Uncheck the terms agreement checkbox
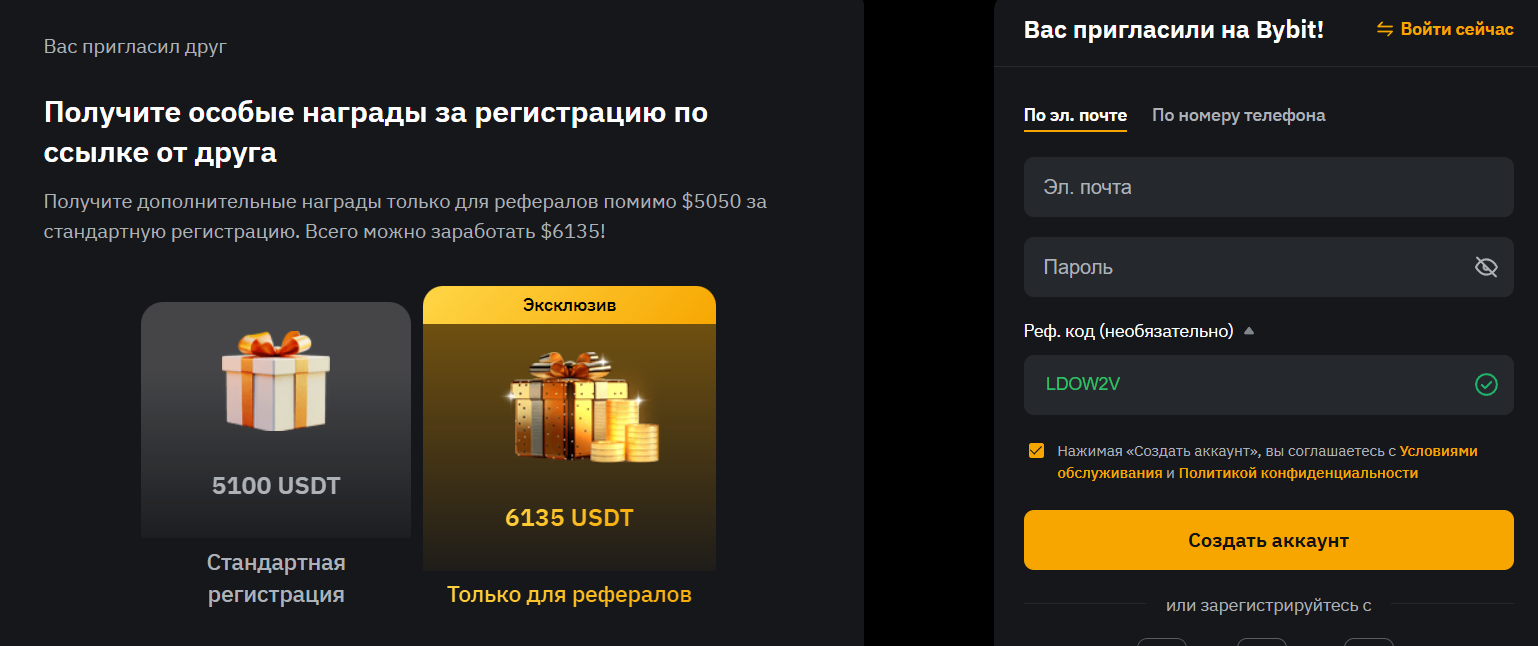 tap(1036, 450)
